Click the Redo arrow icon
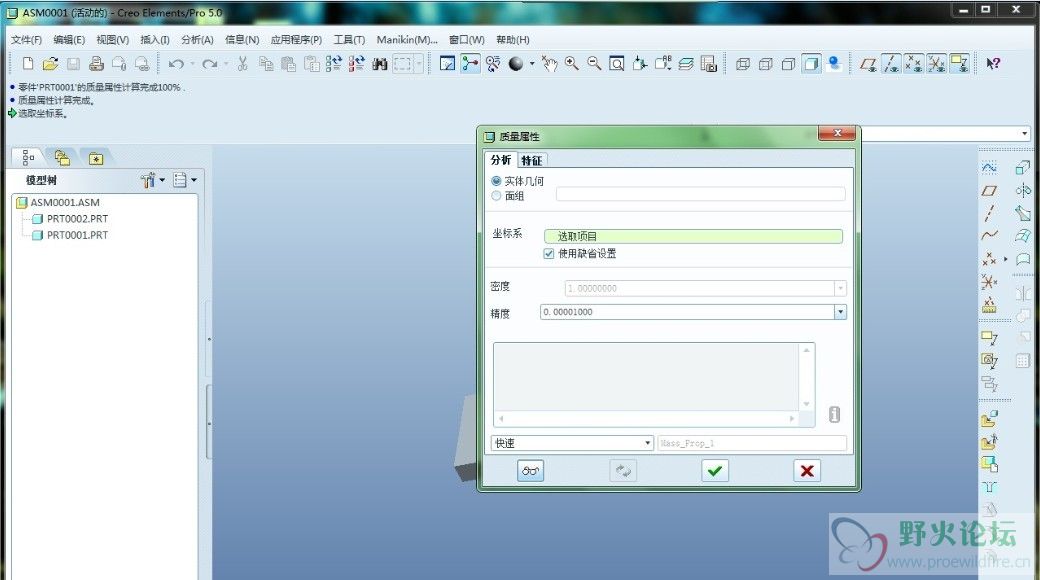The width and height of the screenshot is (1040, 580). coord(210,64)
